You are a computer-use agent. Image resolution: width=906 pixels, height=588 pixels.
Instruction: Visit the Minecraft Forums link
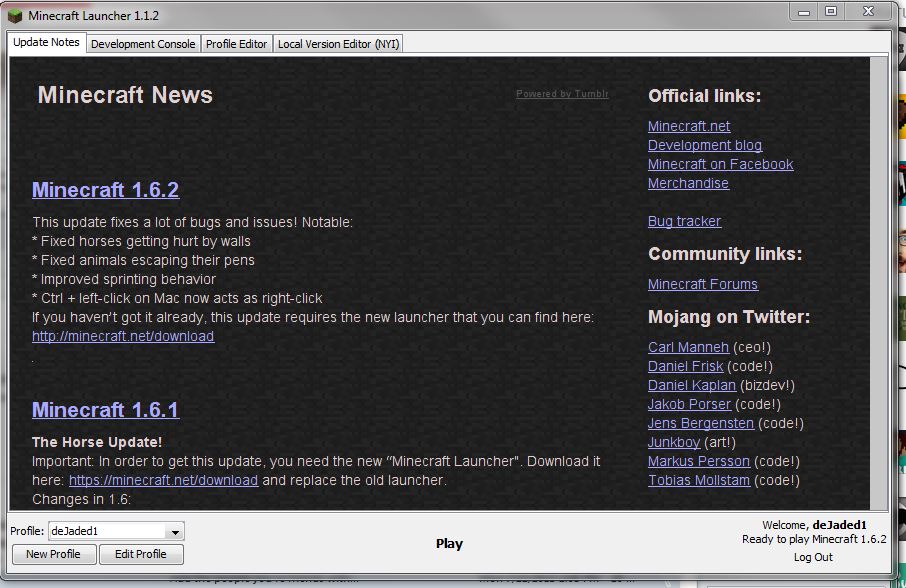(703, 284)
